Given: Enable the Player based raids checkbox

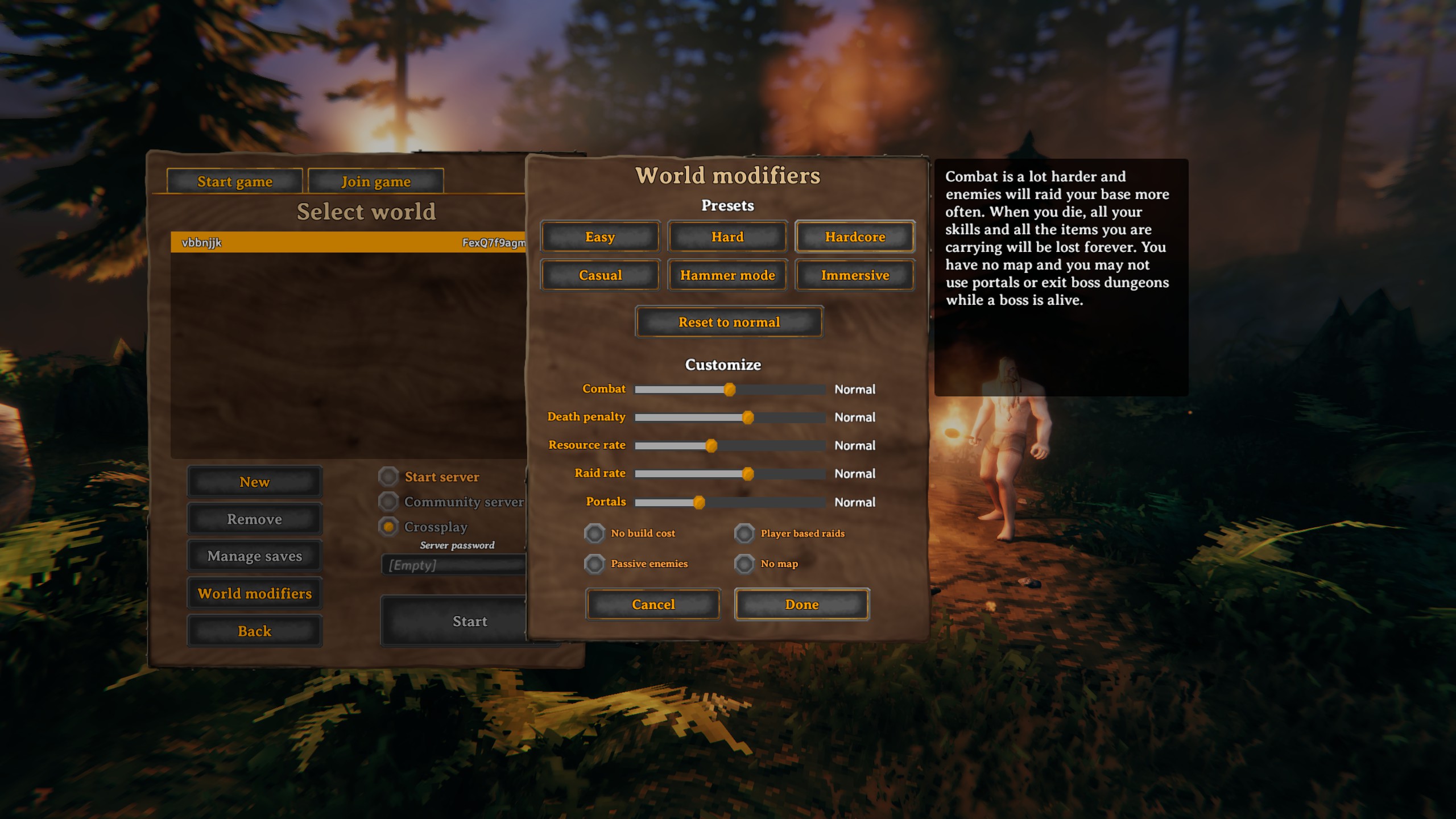Looking at the screenshot, I should pyautogui.click(x=744, y=533).
